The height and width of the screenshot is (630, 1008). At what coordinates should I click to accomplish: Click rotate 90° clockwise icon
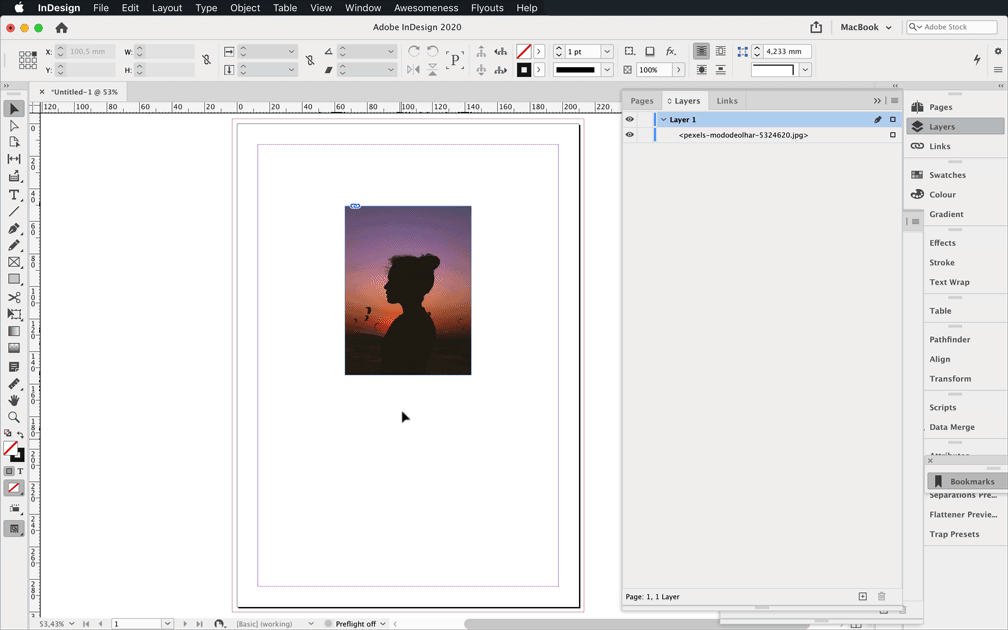pyautogui.click(x=414, y=51)
